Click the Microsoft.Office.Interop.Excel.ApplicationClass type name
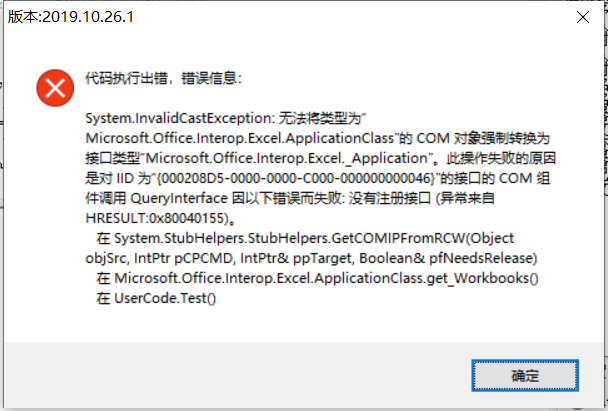608x411 pixels. coord(240,138)
